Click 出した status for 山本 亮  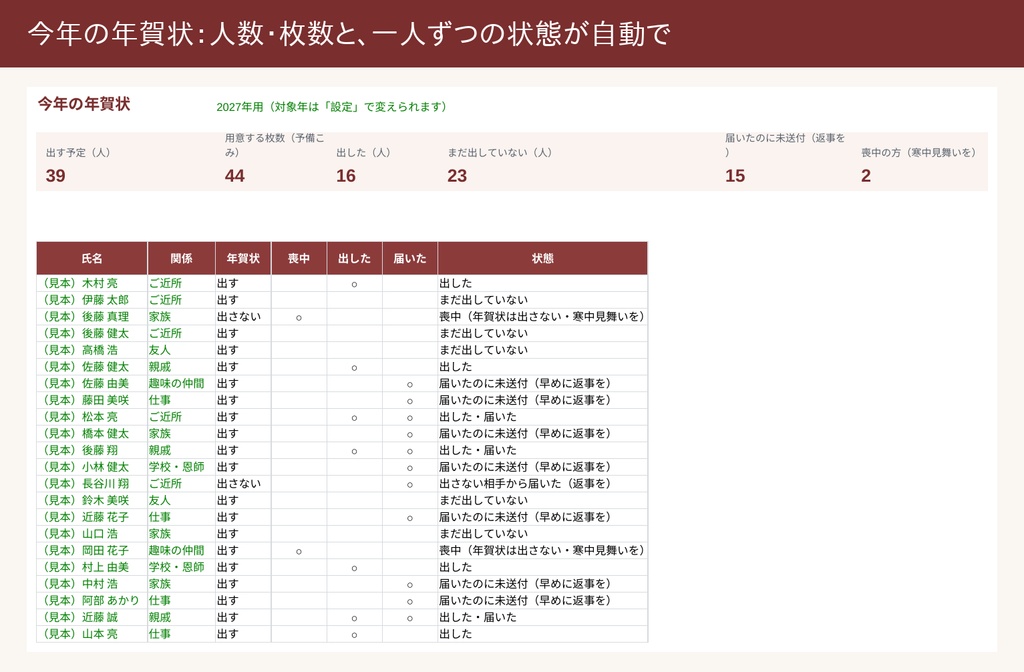(455, 634)
